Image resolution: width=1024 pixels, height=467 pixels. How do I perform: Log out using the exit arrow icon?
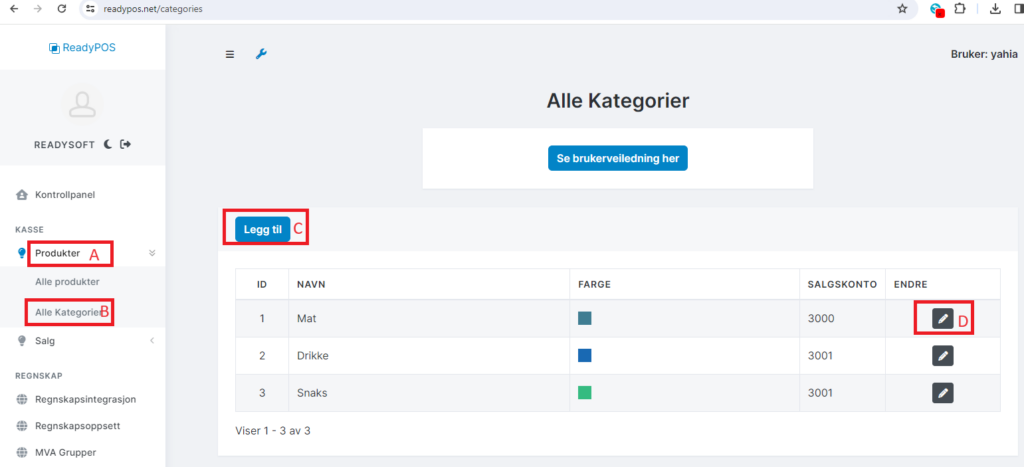point(125,144)
